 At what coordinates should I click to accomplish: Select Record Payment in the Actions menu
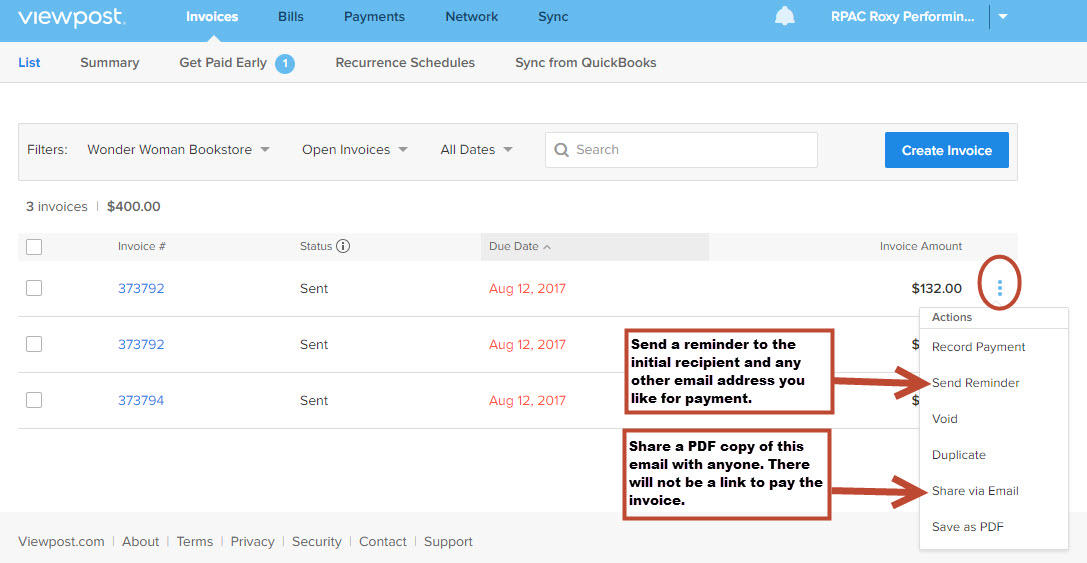(x=978, y=347)
